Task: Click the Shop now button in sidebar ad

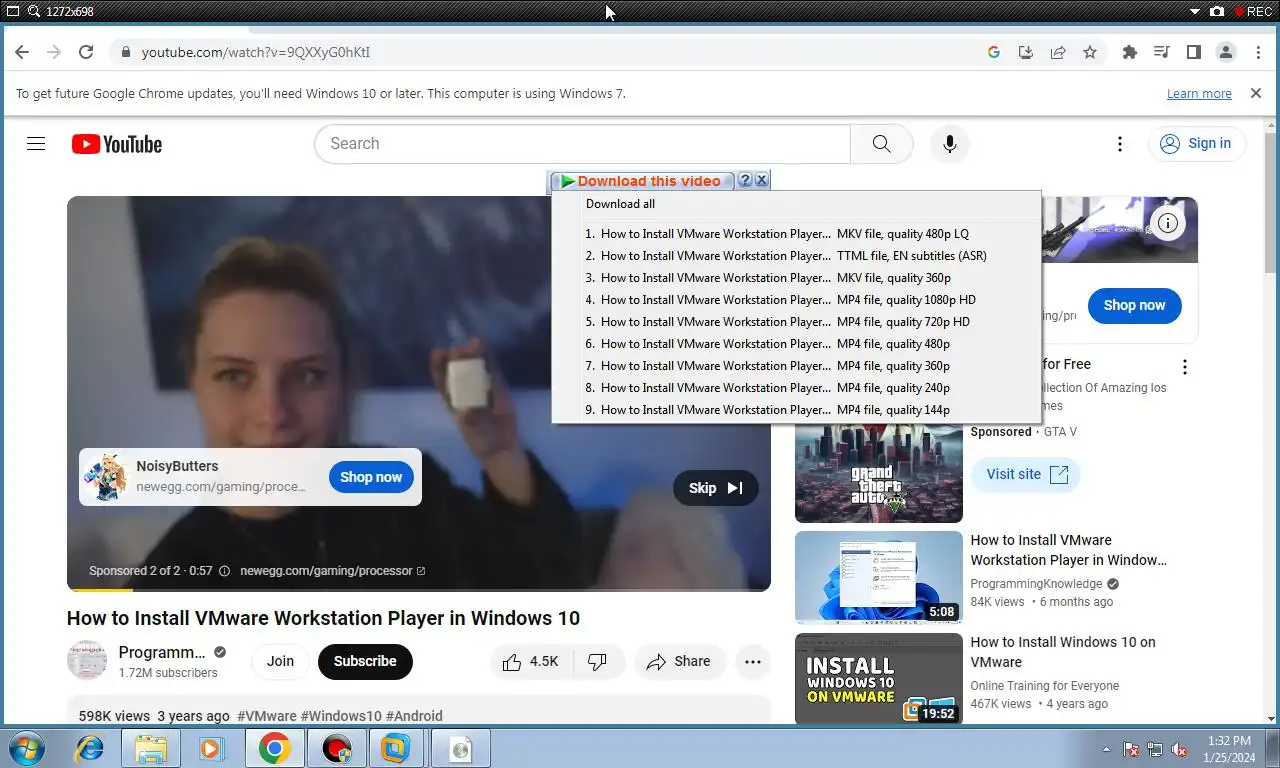Action: click(1134, 305)
